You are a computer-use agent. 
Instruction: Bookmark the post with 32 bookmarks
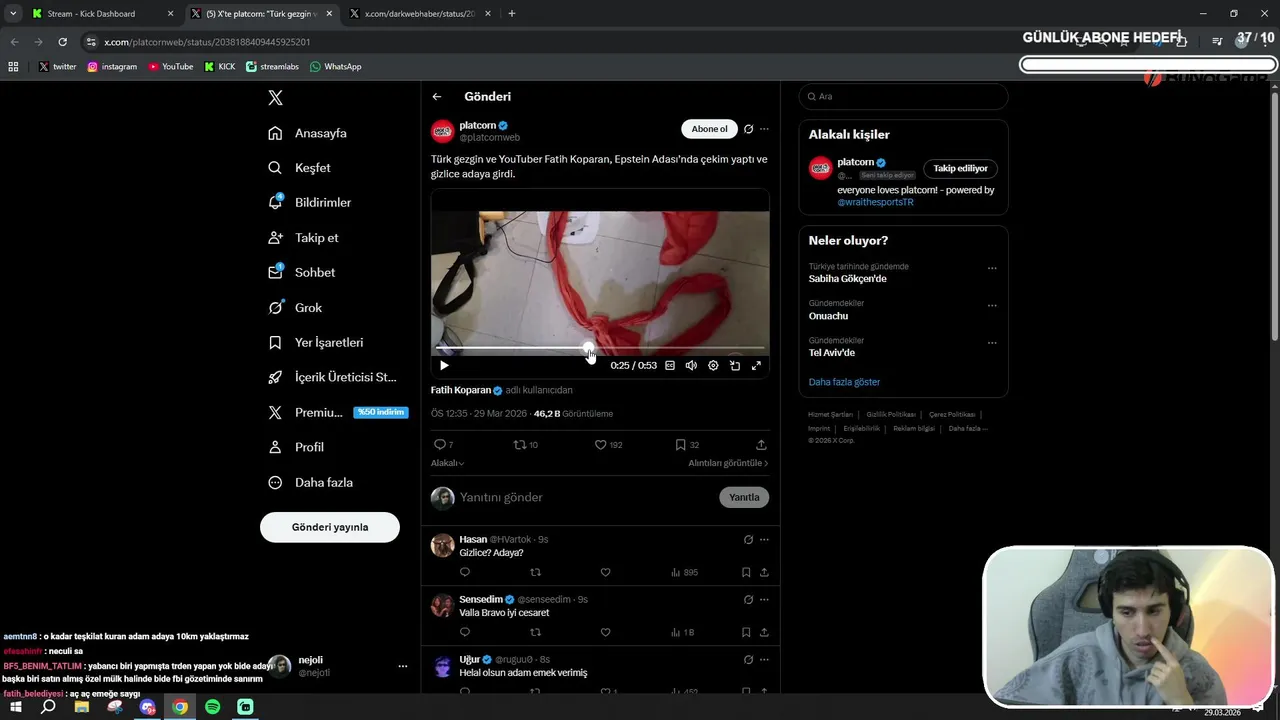coord(686,445)
